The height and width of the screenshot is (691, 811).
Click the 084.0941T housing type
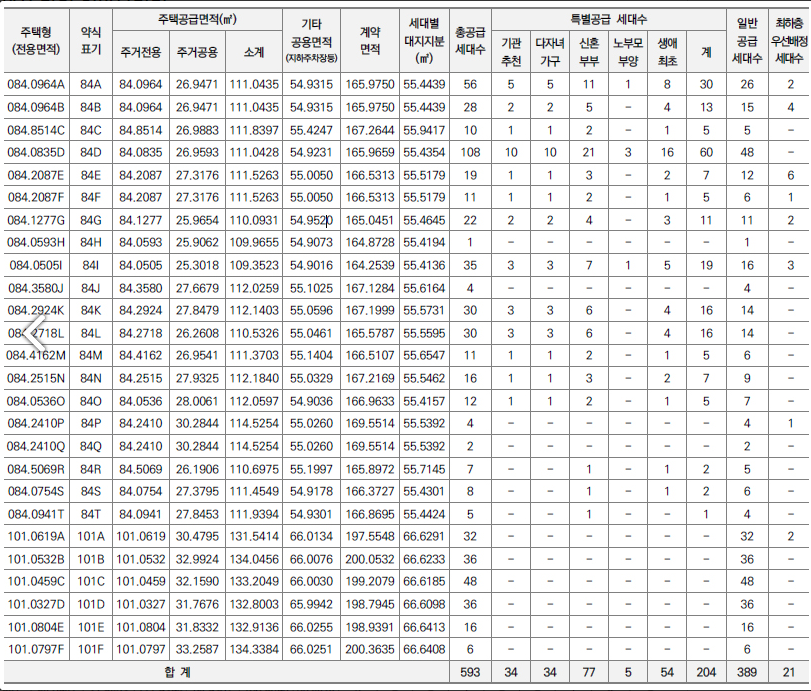click(36, 514)
